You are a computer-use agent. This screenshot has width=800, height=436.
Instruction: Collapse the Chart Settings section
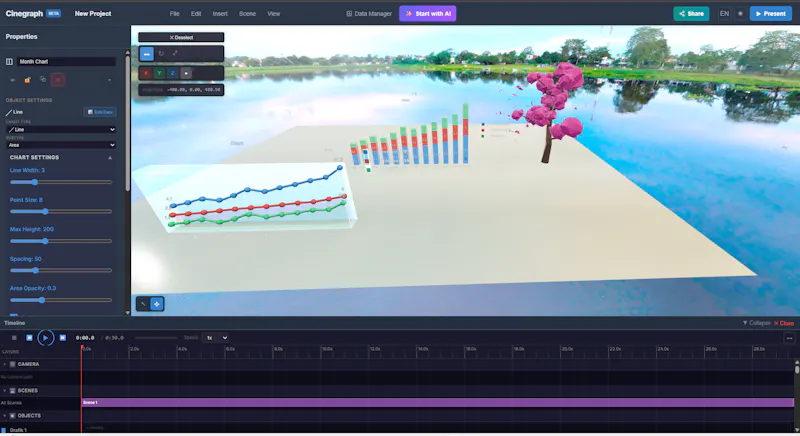pyautogui.click(x=110, y=158)
